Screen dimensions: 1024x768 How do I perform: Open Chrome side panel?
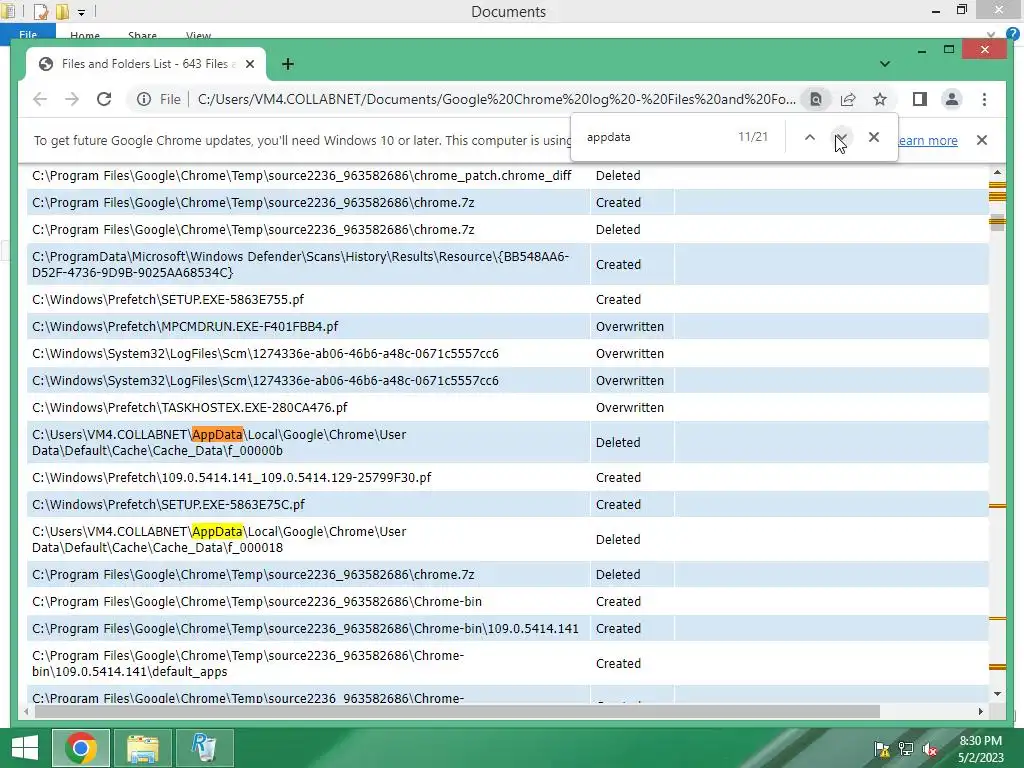point(920,99)
